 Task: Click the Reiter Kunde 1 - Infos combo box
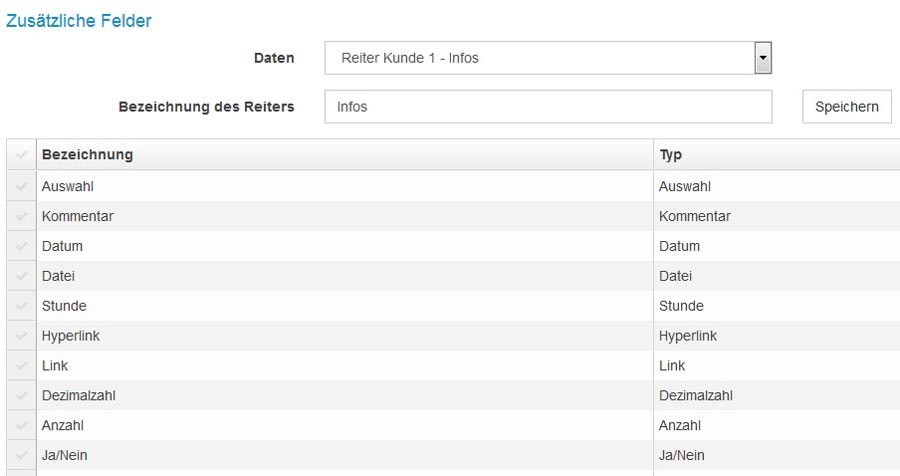click(x=538, y=58)
